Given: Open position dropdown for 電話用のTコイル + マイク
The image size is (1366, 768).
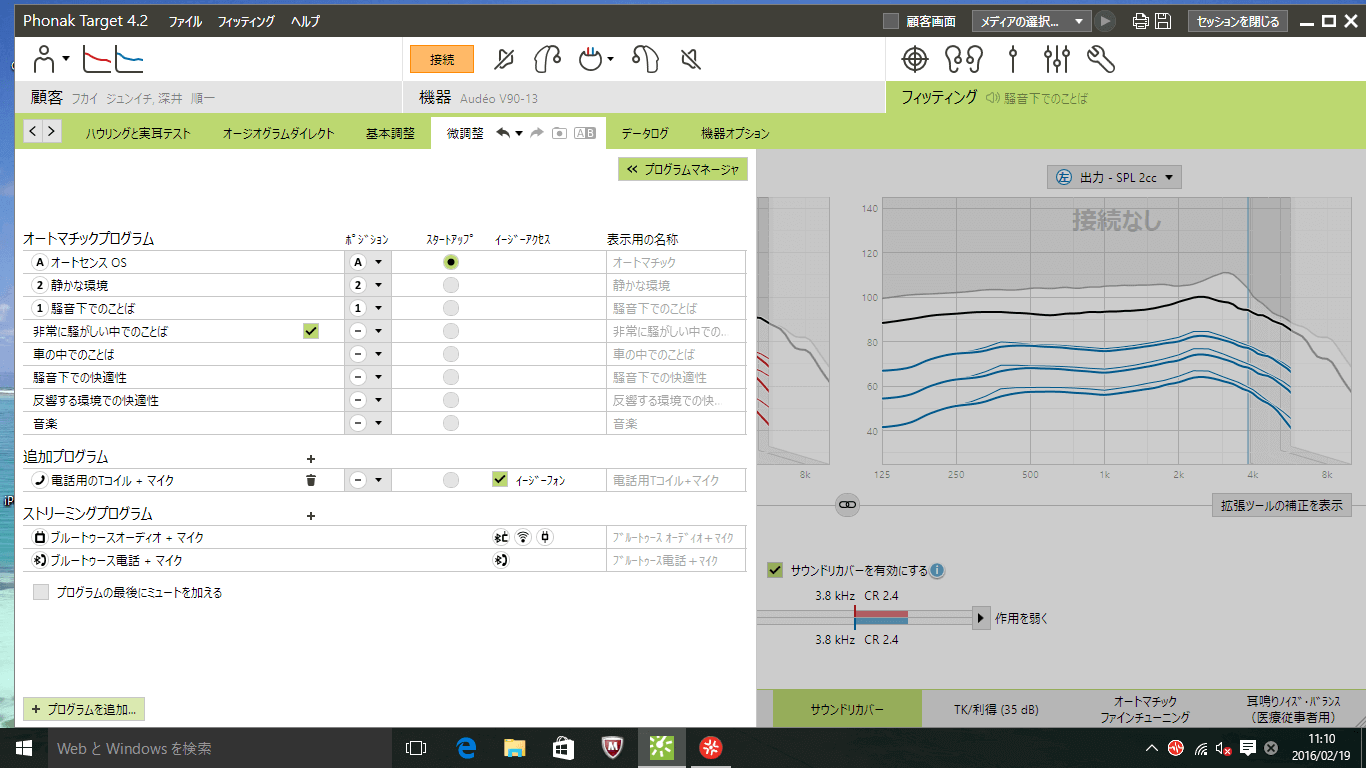Looking at the screenshot, I should tap(367, 480).
